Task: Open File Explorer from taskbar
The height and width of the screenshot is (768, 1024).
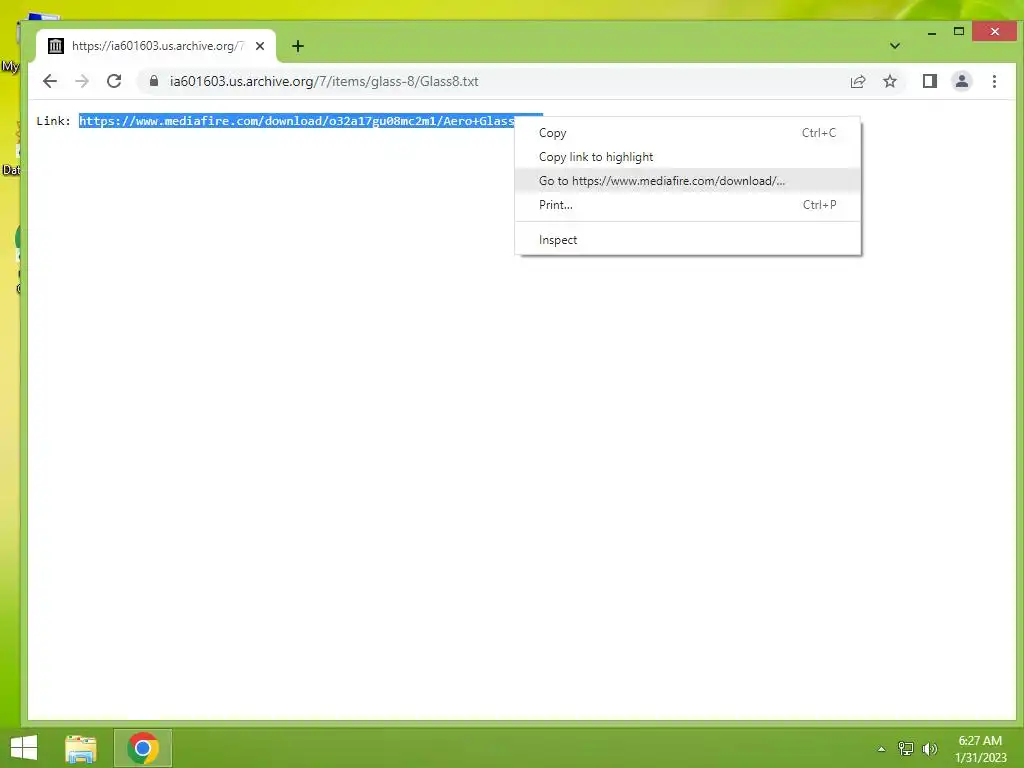Action: (81, 748)
